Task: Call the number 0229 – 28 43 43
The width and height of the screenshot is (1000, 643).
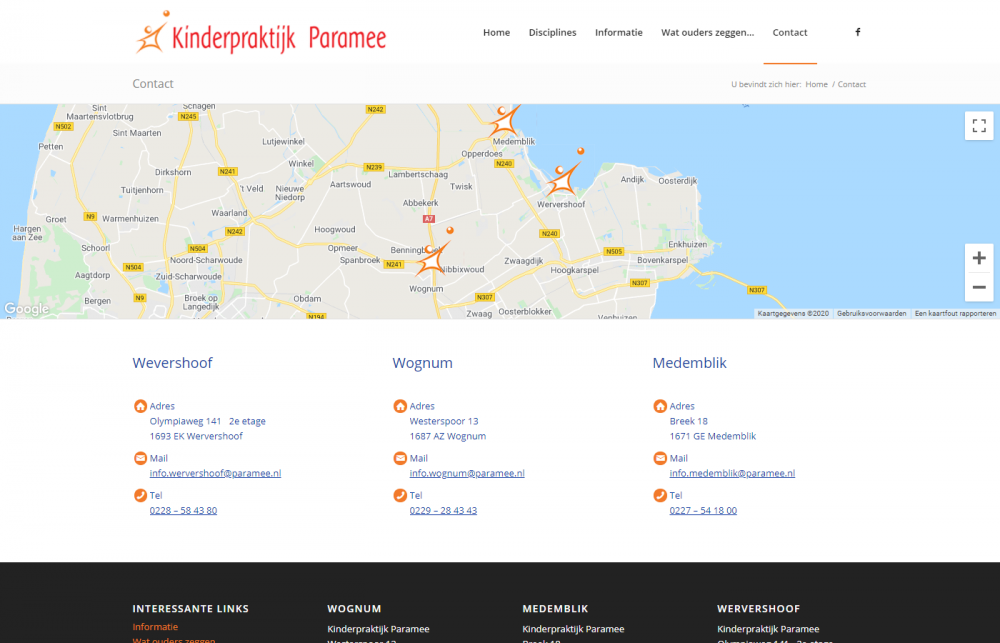Action: (x=443, y=510)
